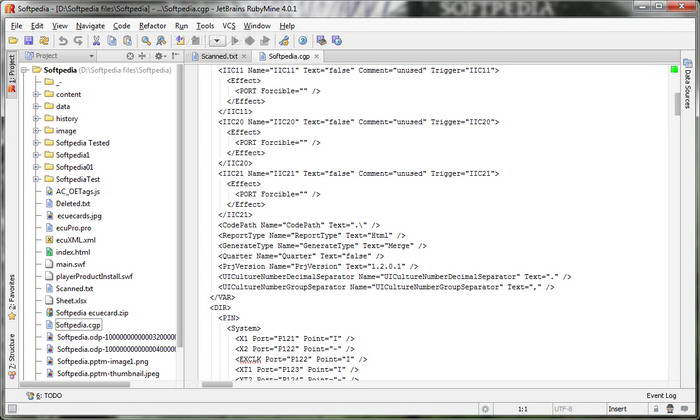Open the Tools menu

point(205,26)
